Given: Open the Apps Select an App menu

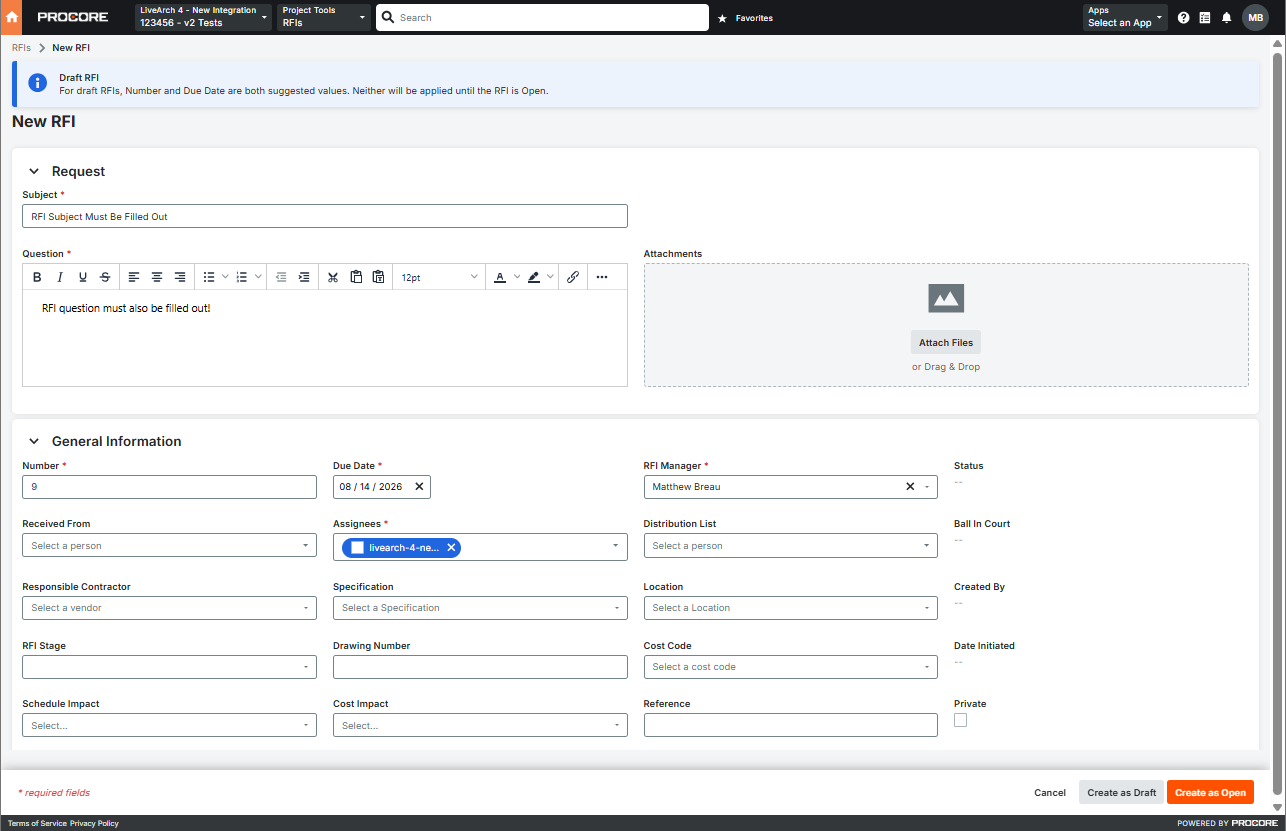Looking at the screenshot, I should coord(1125,17).
